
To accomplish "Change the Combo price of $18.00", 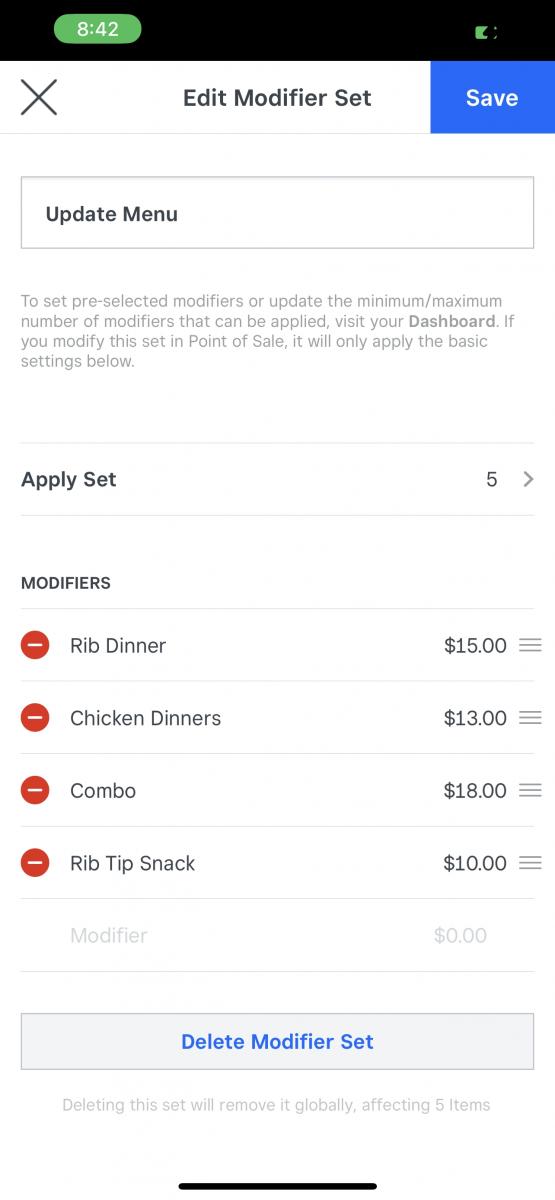I will [x=475, y=790].
